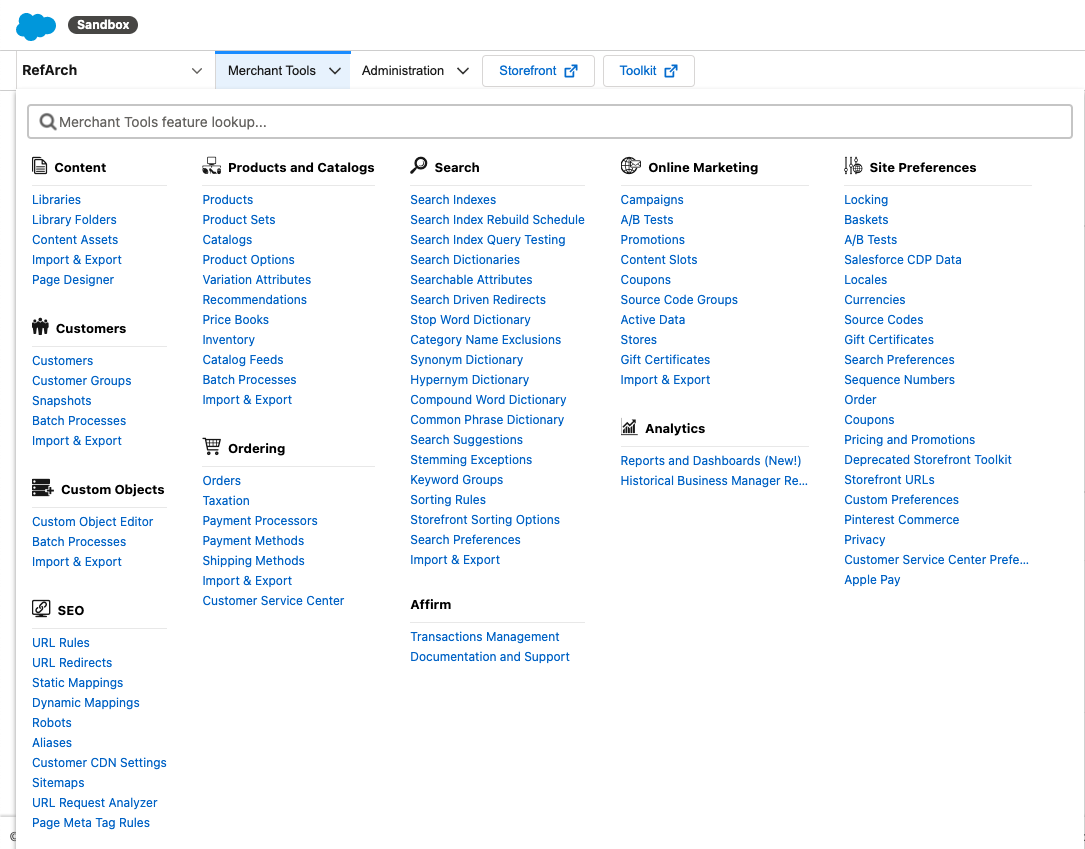The image size is (1085, 849).
Task: Open Price Books
Action: 235,320
